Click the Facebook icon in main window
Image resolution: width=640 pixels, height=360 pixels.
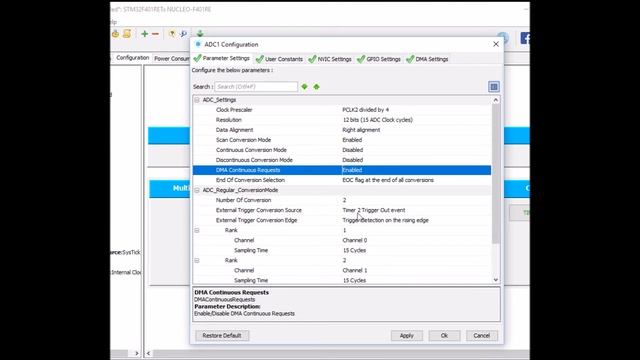click(x=525, y=39)
